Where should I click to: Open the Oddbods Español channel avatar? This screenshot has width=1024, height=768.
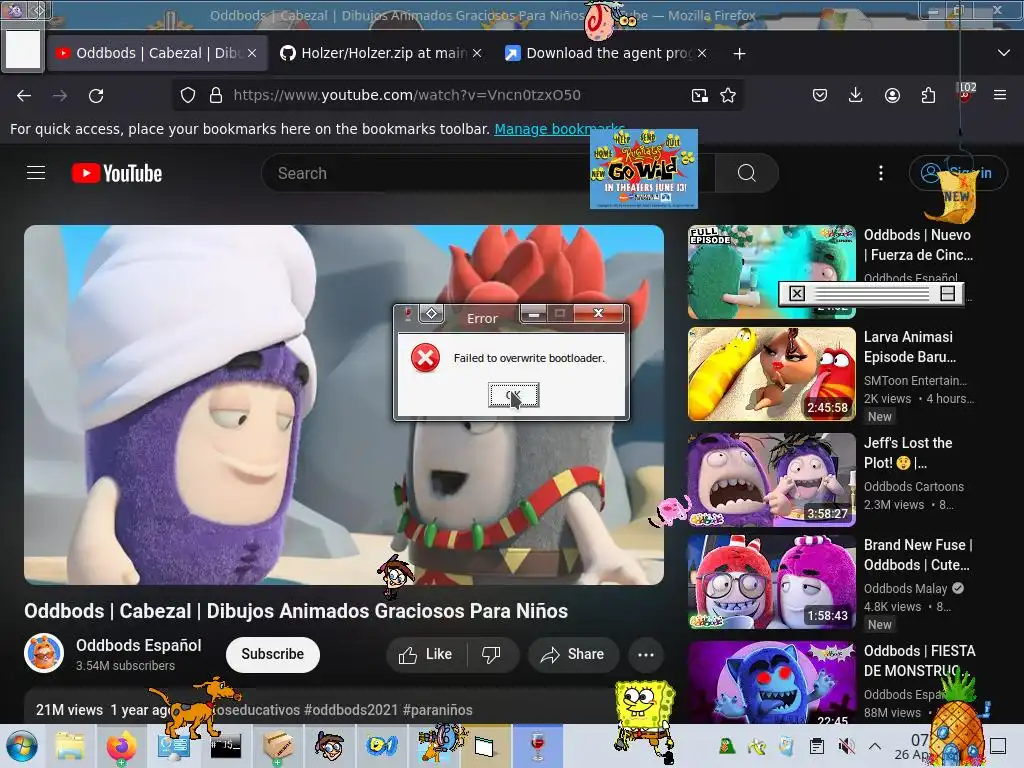coord(44,653)
